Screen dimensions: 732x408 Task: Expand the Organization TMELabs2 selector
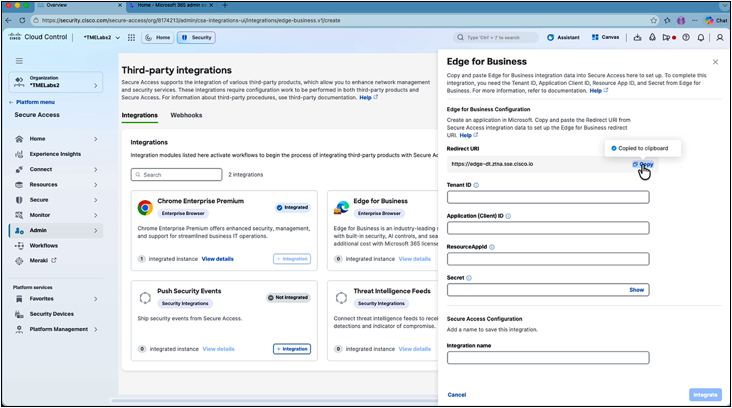click(56, 82)
